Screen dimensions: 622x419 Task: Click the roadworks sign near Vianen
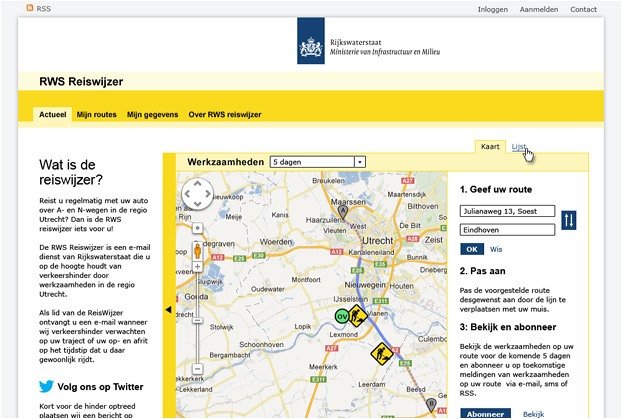(x=357, y=316)
